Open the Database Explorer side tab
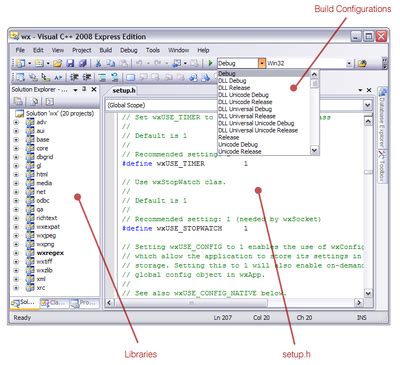Viewport: 400px width, 365px height. (382, 117)
